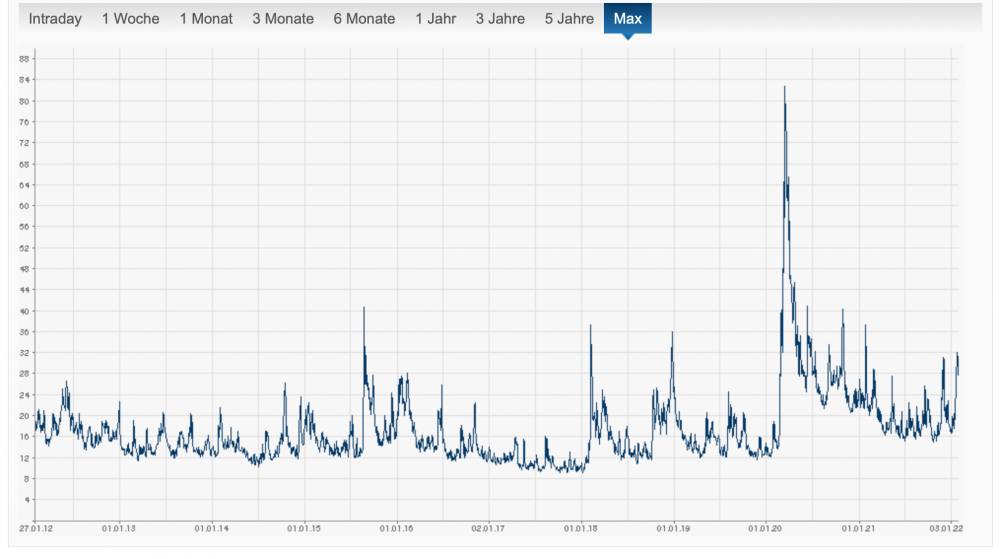Click y-axis value label 80
The width and height of the screenshot is (1000, 559).
24,101
